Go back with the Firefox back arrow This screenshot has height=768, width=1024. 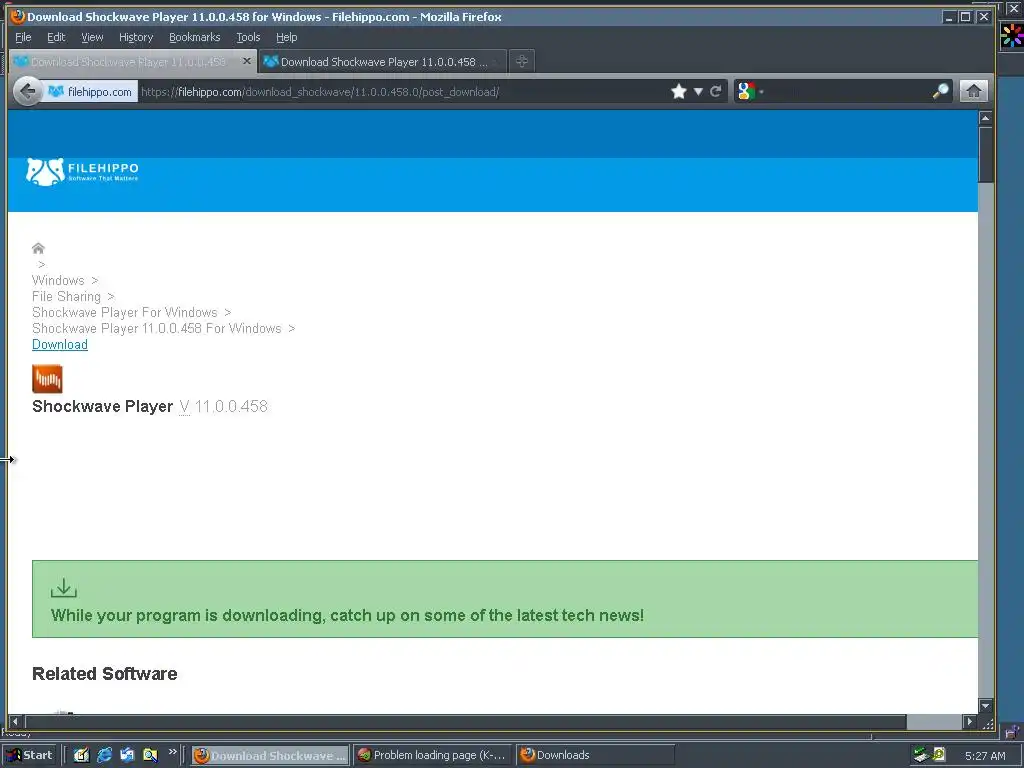click(x=27, y=91)
